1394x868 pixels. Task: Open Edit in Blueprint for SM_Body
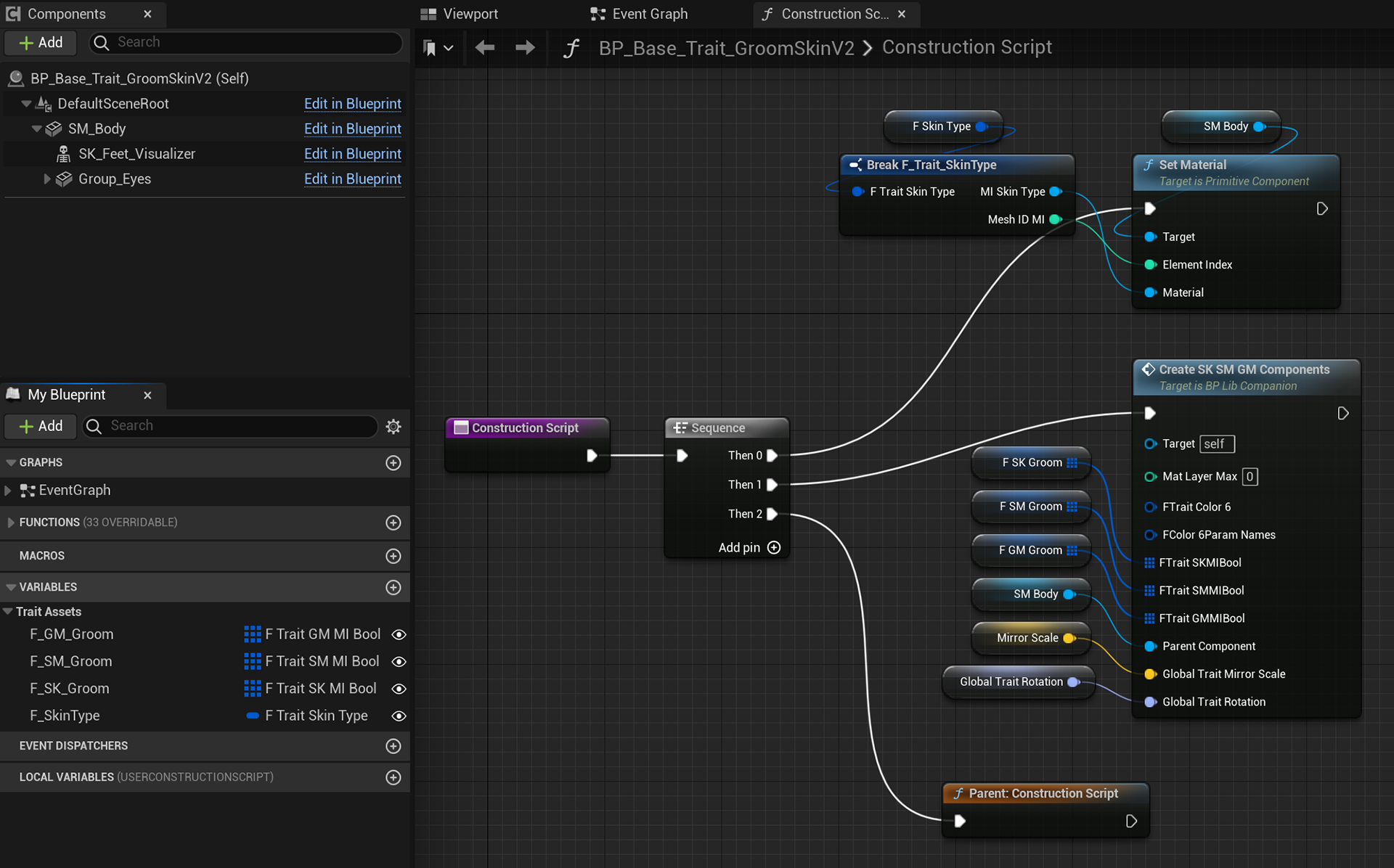pos(352,129)
